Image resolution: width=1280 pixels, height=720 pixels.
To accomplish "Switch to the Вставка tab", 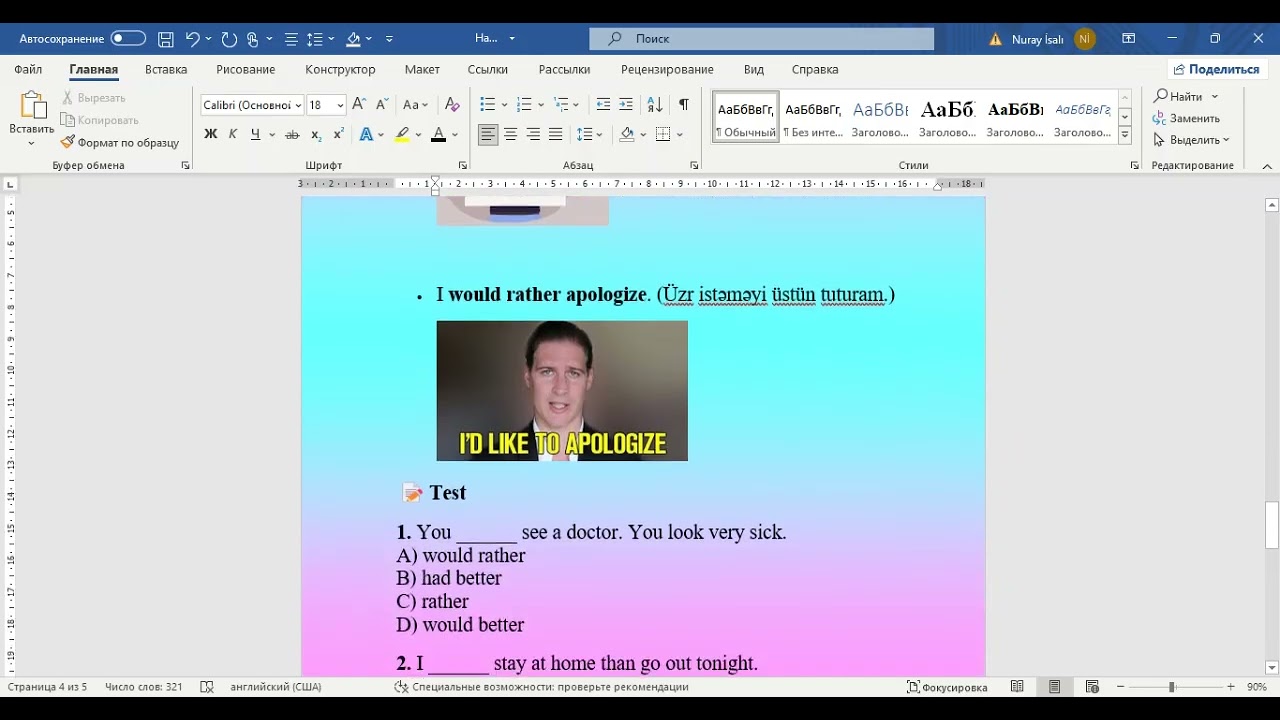I will coord(166,70).
